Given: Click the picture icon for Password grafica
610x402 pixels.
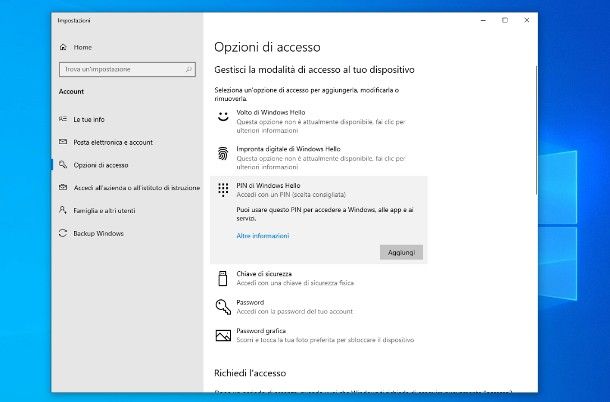Looking at the screenshot, I should tap(223, 335).
